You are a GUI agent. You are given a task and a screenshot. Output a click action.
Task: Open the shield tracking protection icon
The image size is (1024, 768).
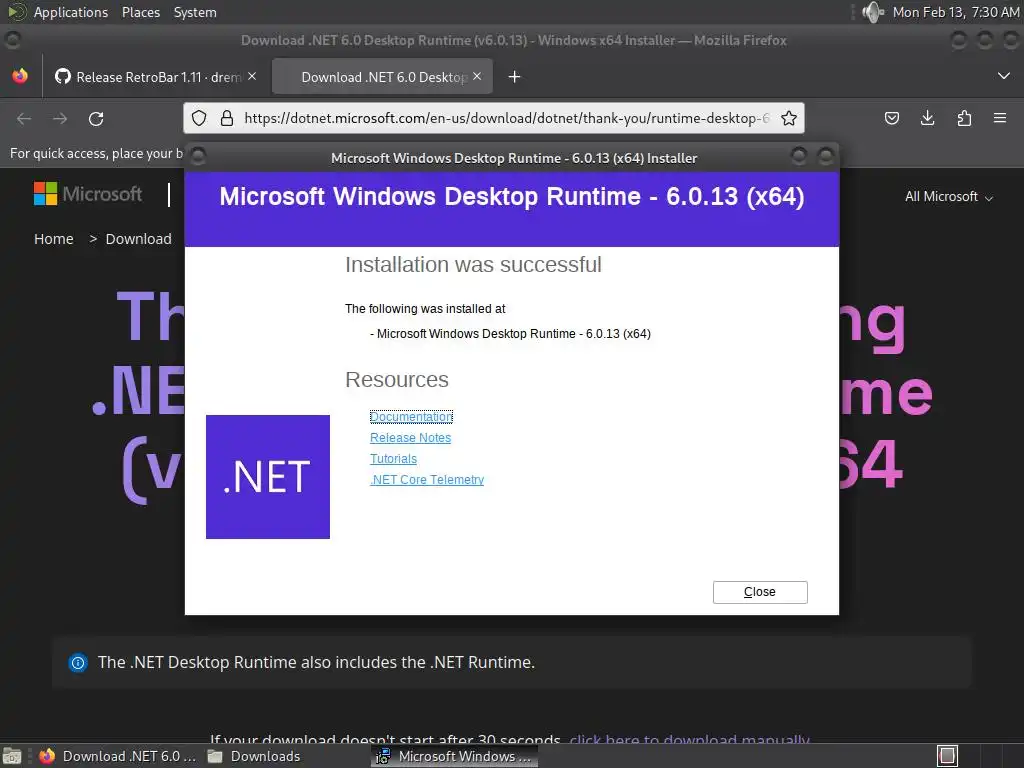(x=199, y=118)
